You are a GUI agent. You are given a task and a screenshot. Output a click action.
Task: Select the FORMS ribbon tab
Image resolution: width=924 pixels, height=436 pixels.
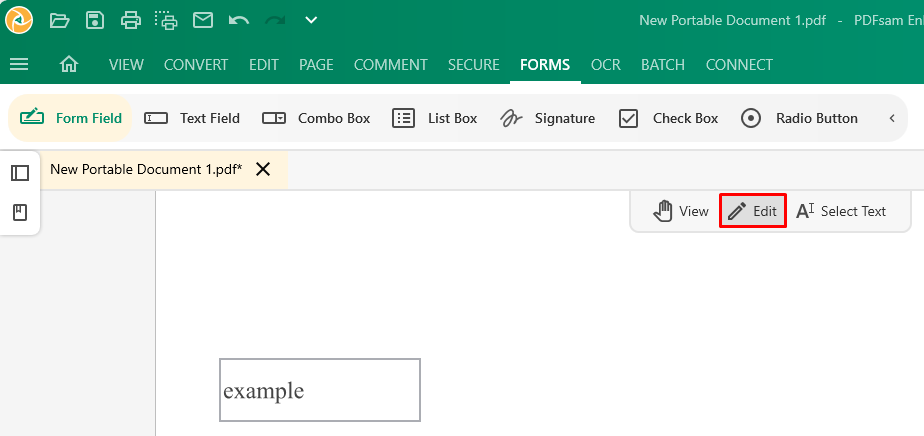[x=545, y=64]
